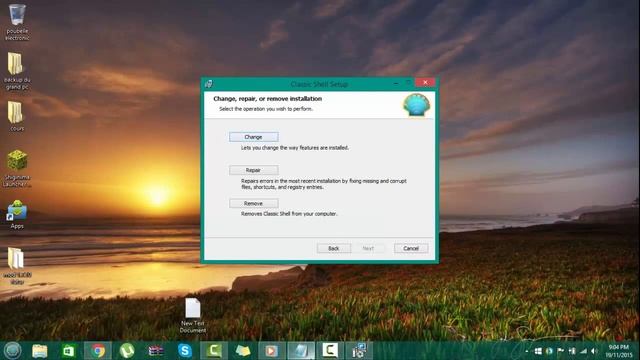Open Skype from the taskbar
Screen dimensions: 640x360
[x=184, y=351]
